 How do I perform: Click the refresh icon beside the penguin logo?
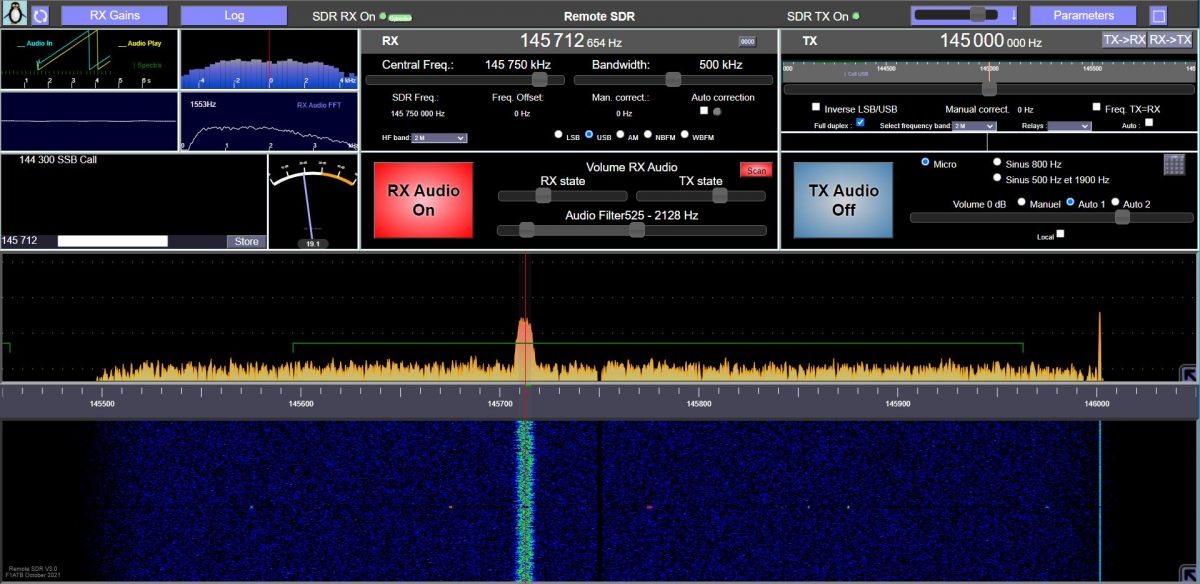[40, 14]
